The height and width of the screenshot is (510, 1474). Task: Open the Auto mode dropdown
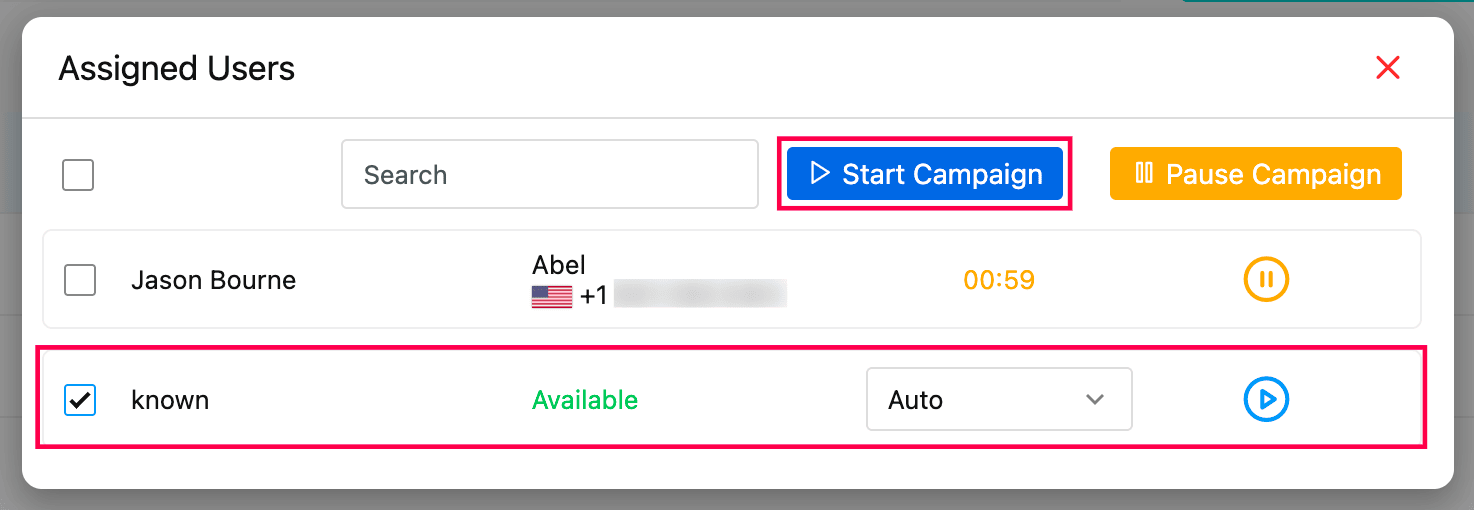tap(998, 400)
